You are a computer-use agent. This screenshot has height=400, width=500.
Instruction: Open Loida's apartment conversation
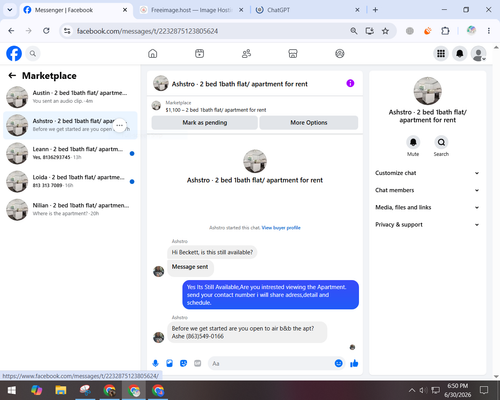70,182
